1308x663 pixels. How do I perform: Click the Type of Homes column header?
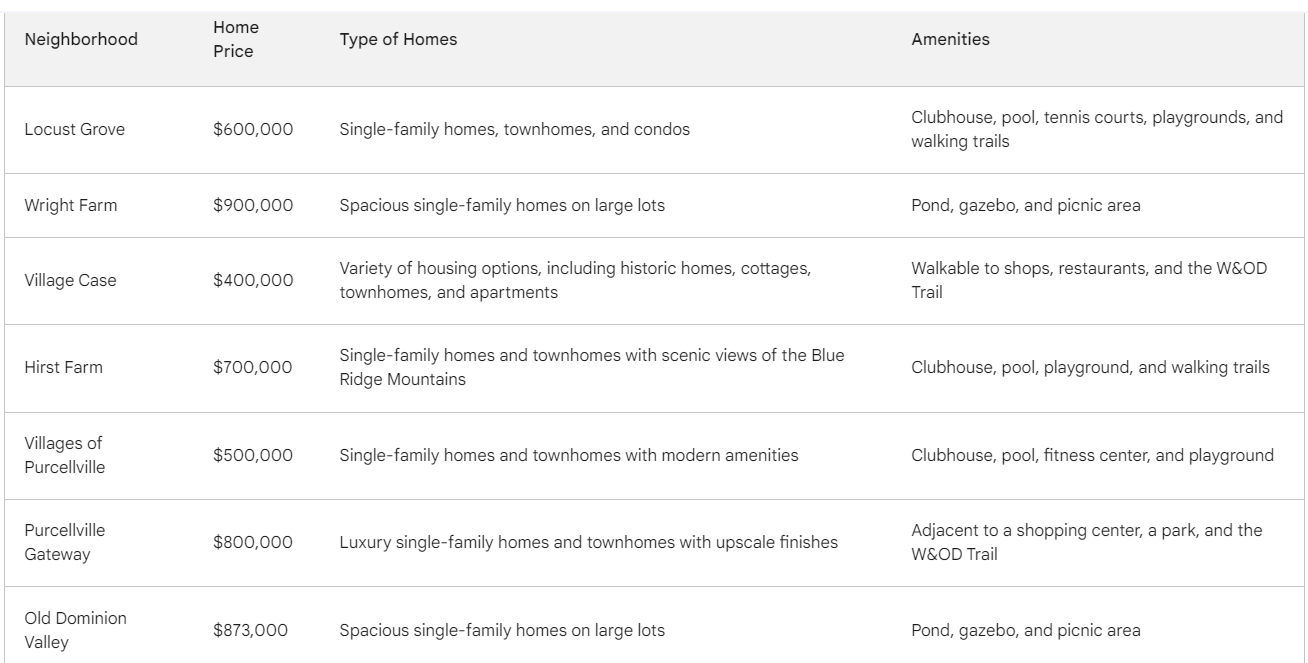click(398, 40)
